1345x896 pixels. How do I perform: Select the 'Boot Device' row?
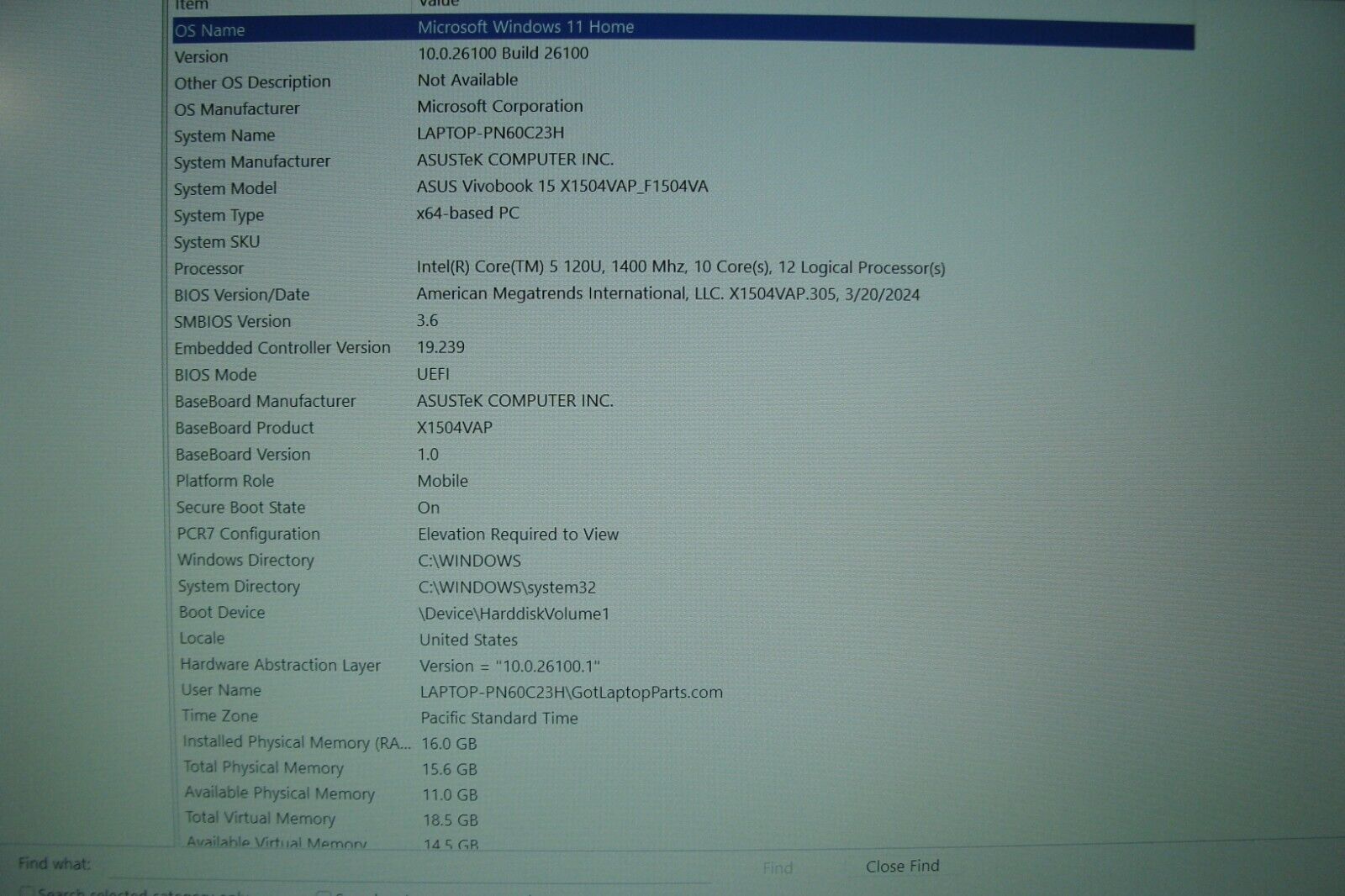coord(222,613)
